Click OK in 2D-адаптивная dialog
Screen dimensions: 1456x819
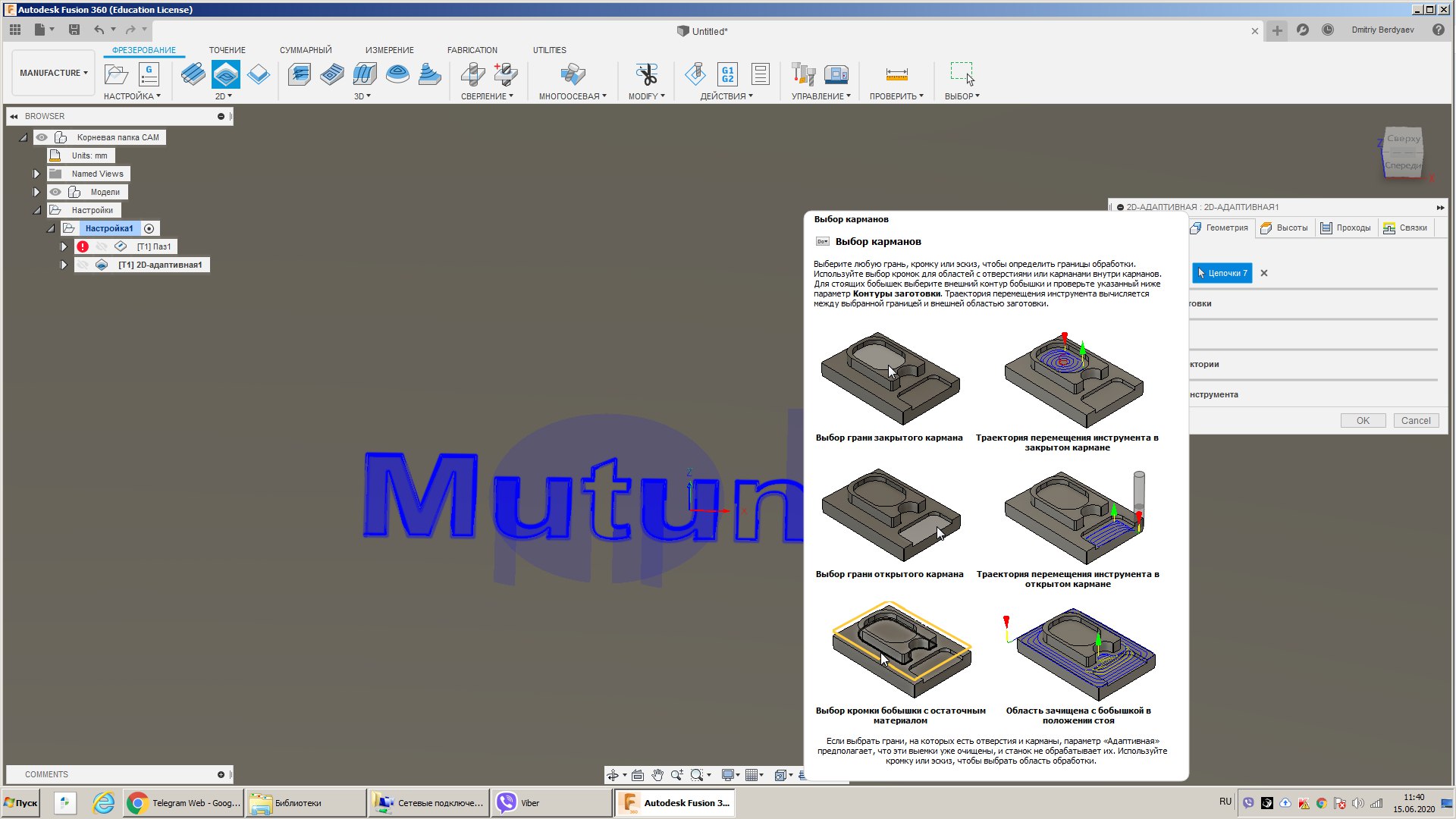point(1363,421)
